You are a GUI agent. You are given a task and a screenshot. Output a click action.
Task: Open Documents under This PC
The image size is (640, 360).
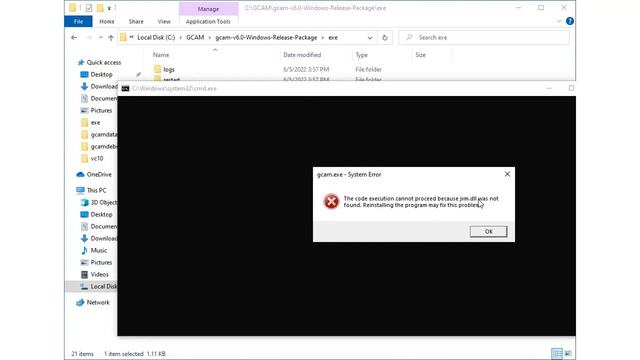pos(99,226)
